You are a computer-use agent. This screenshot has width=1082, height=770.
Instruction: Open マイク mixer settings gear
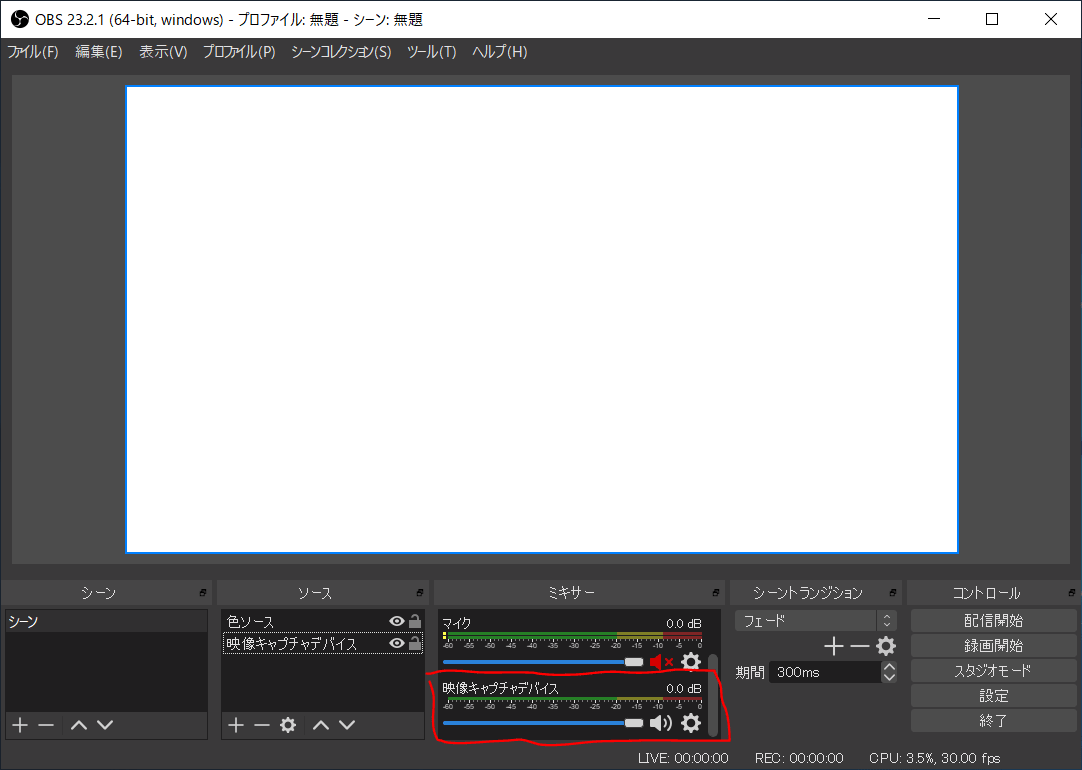pos(691,662)
